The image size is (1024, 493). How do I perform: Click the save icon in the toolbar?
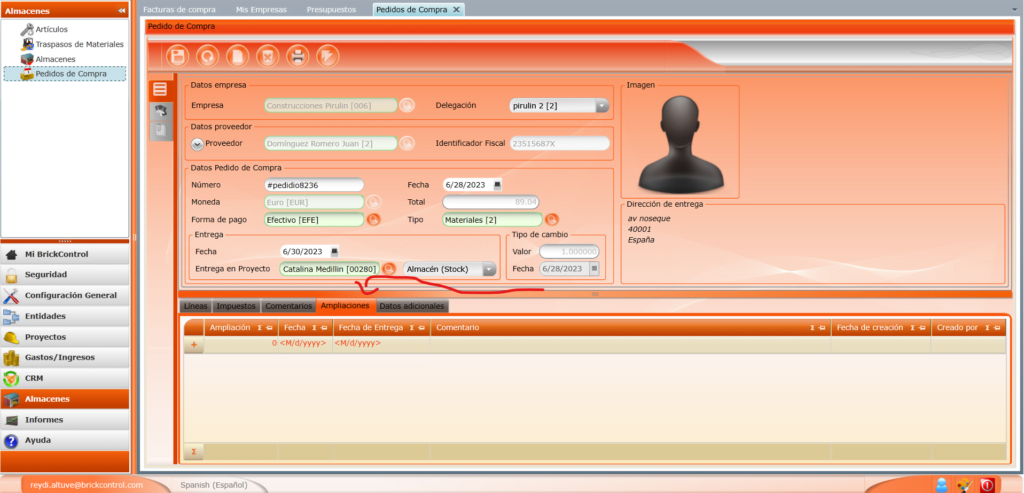tap(179, 56)
